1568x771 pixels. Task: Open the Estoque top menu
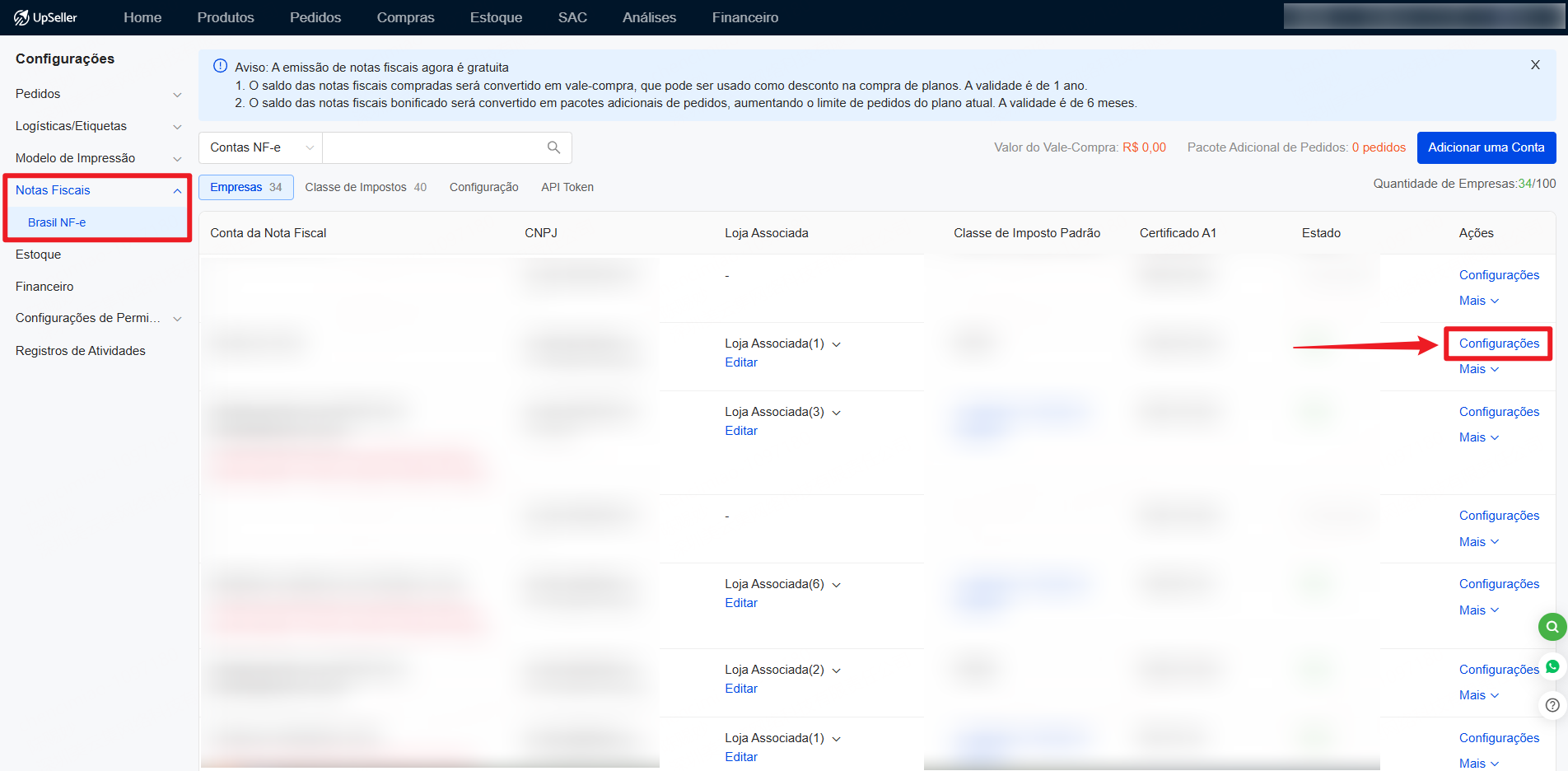(496, 17)
